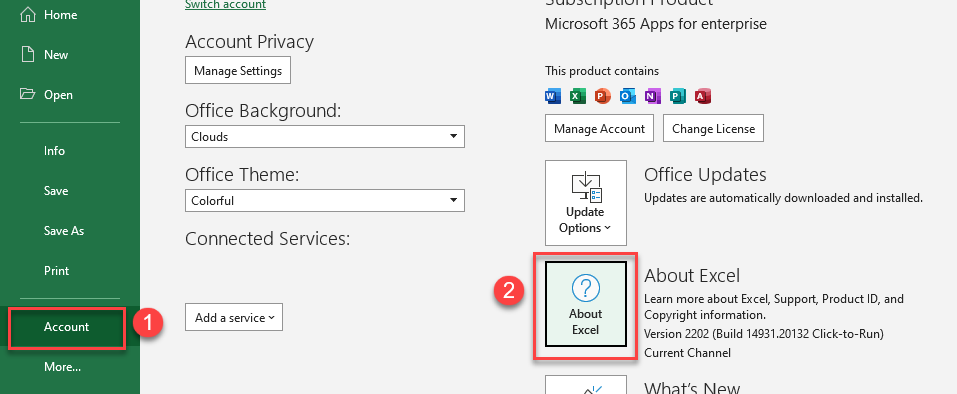
Task: Click the PowerPoint product icon
Action: [x=603, y=96]
